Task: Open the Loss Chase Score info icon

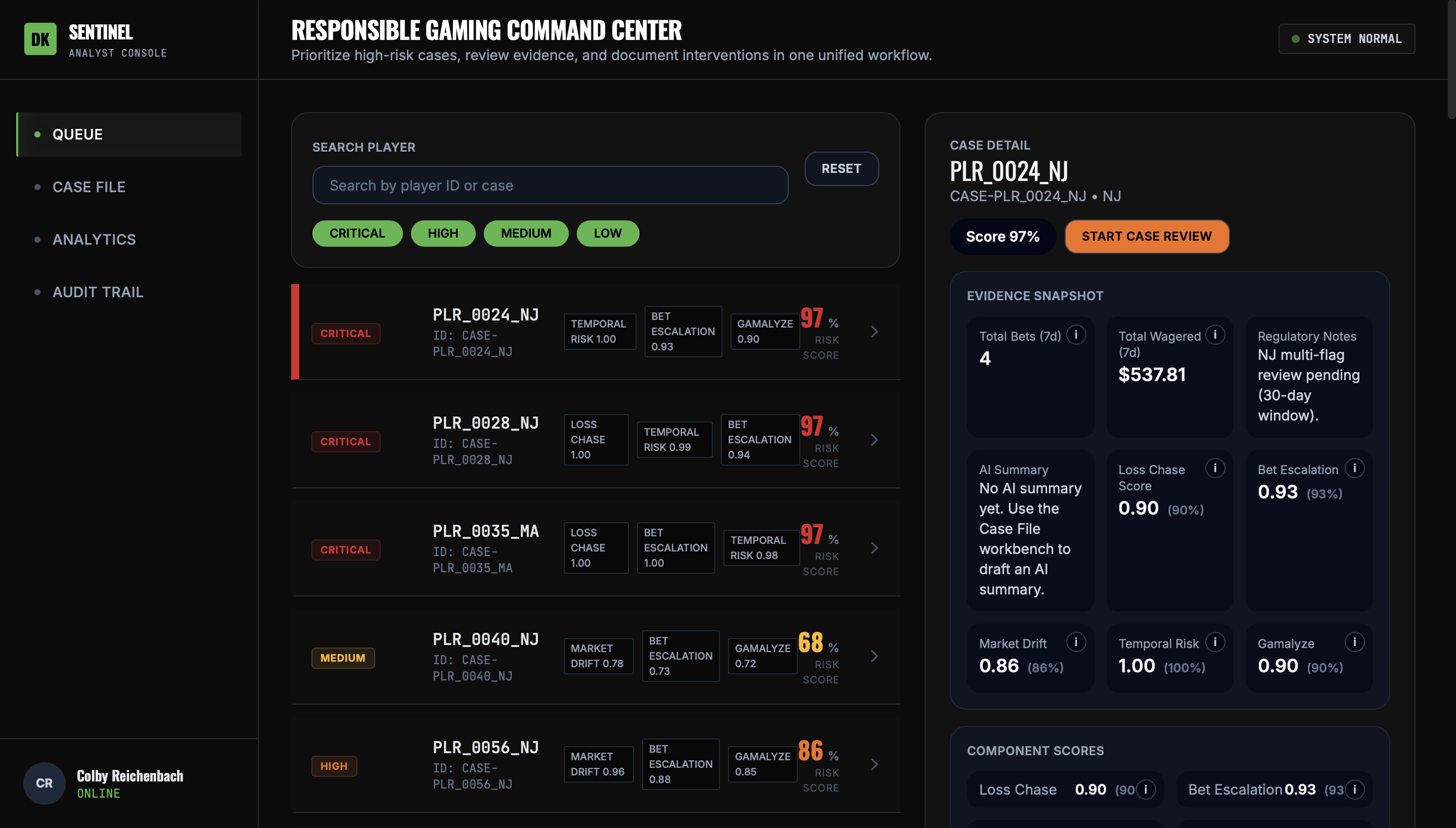Action: (x=1215, y=468)
